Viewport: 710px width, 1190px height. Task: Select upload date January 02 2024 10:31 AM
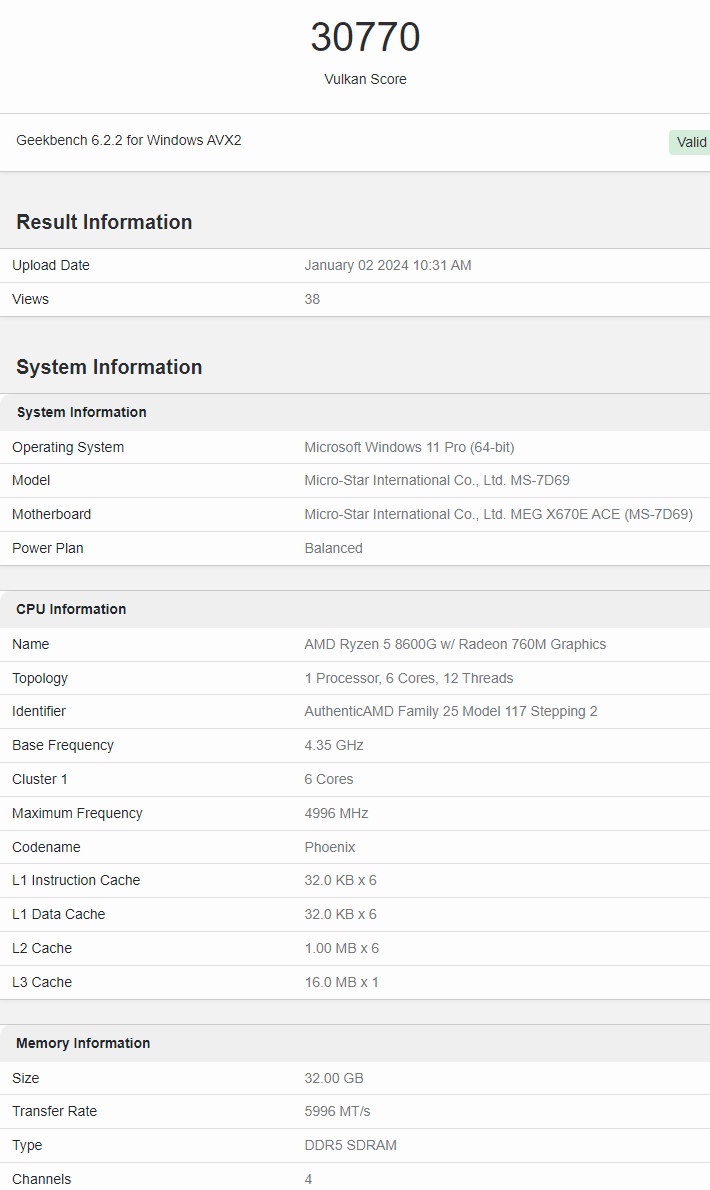click(388, 266)
